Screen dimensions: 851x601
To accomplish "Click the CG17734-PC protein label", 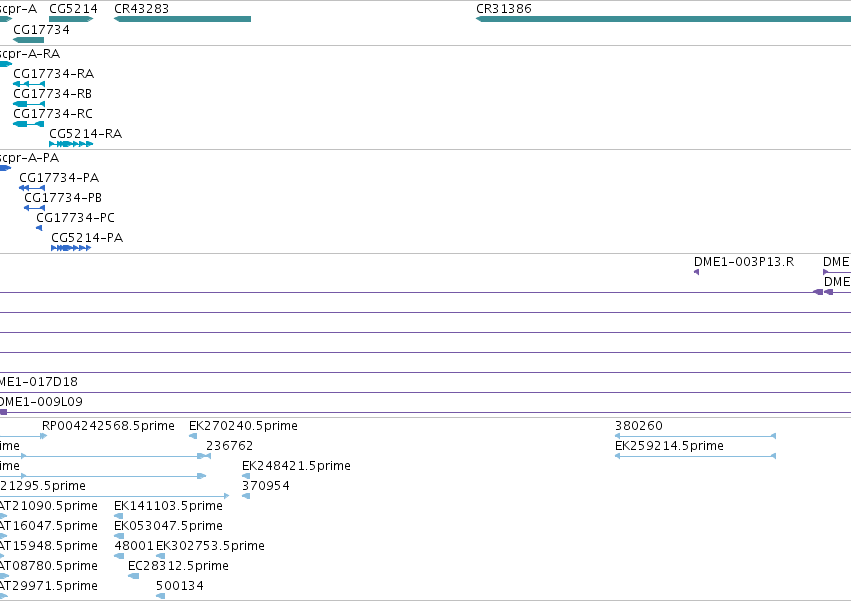I will [x=75, y=218].
